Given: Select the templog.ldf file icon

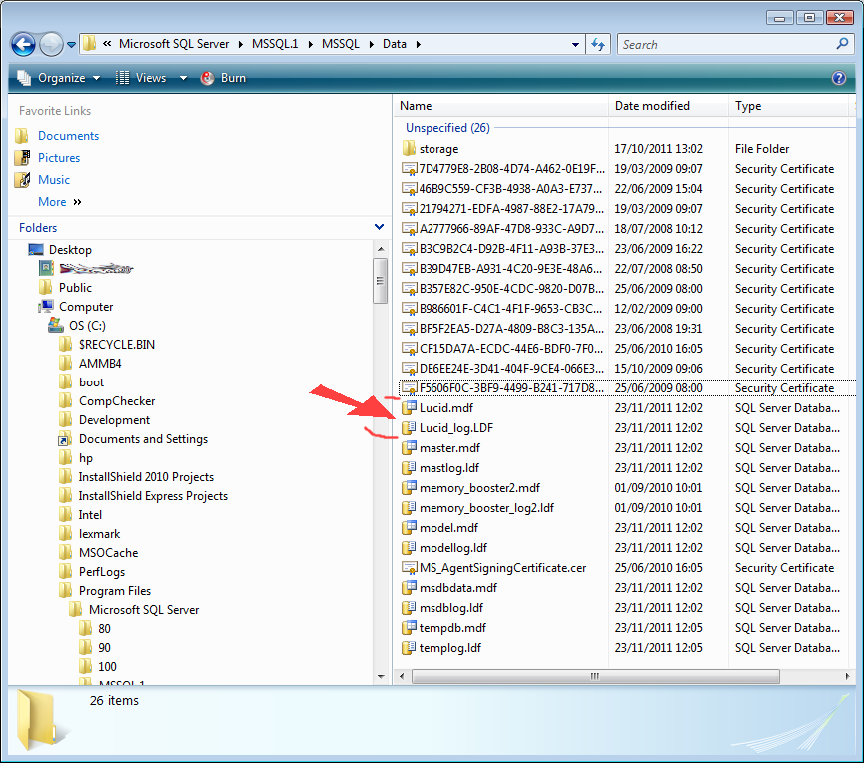Looking at the screenshot, I should click(x=409, y=648).
